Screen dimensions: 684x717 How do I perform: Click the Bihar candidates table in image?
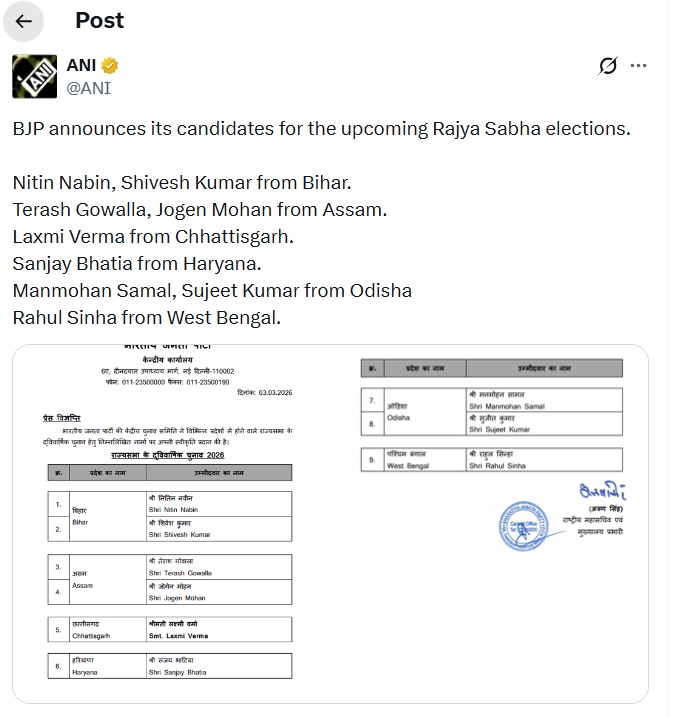click(x=169, y=516)
